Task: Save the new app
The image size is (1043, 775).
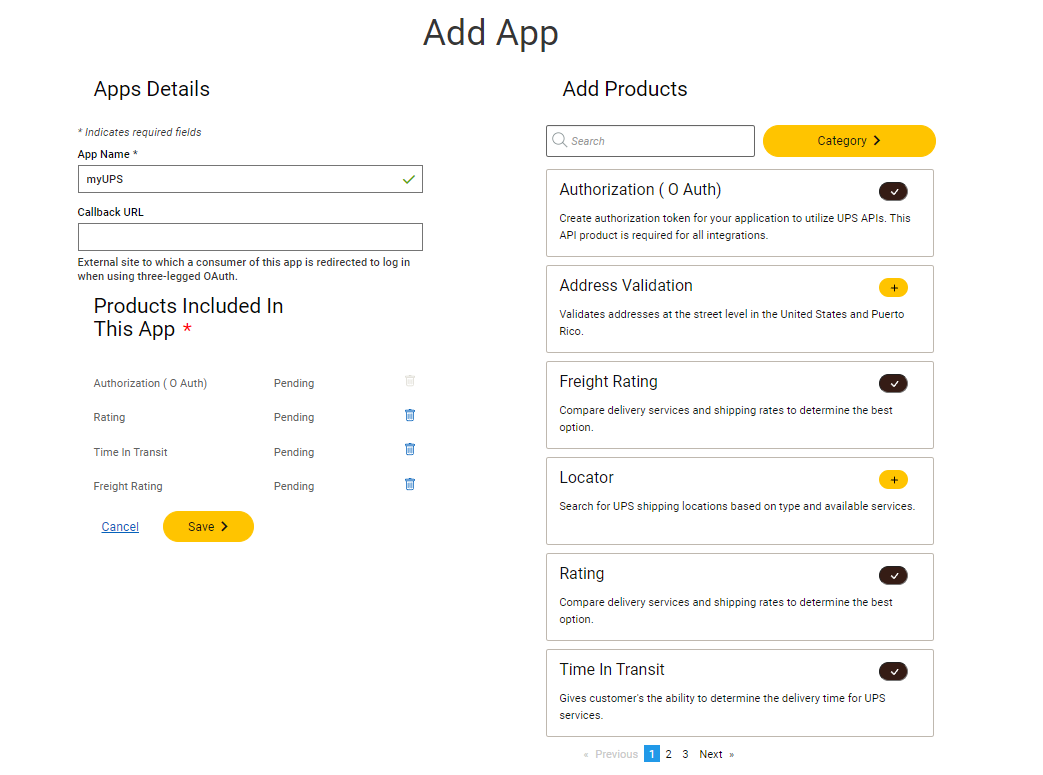Action: click(x=208, y=526)
